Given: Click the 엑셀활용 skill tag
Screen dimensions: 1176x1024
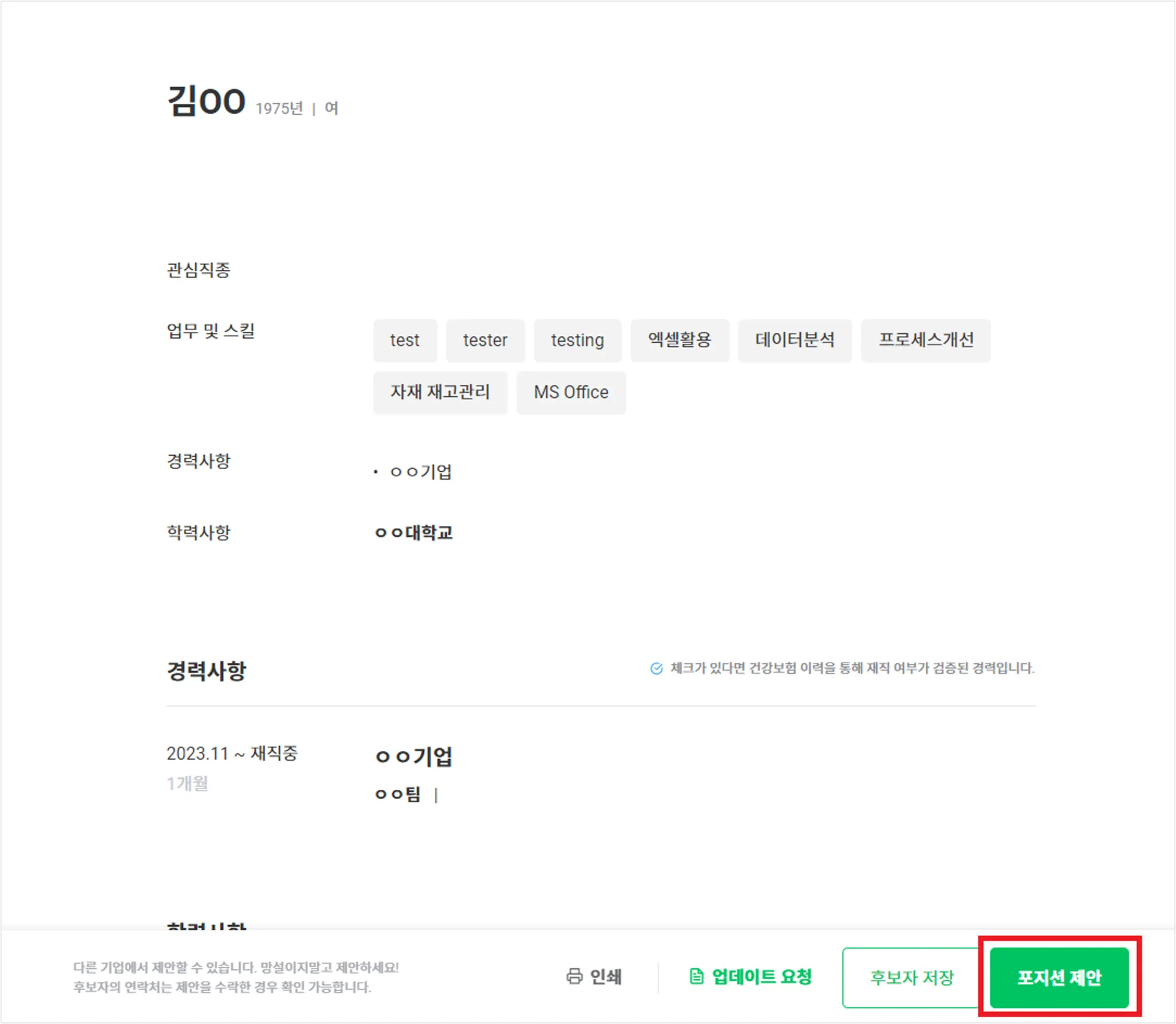Looking at the screenshot, I should (679, 340).
